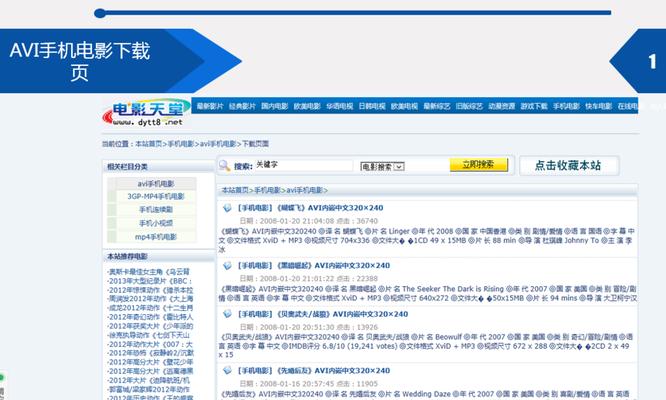Click 日期 2008-01-20 21:01:22 line under 黑暗崛起
Viewport: 666px width, 400px height.
(x=309, y=278)
